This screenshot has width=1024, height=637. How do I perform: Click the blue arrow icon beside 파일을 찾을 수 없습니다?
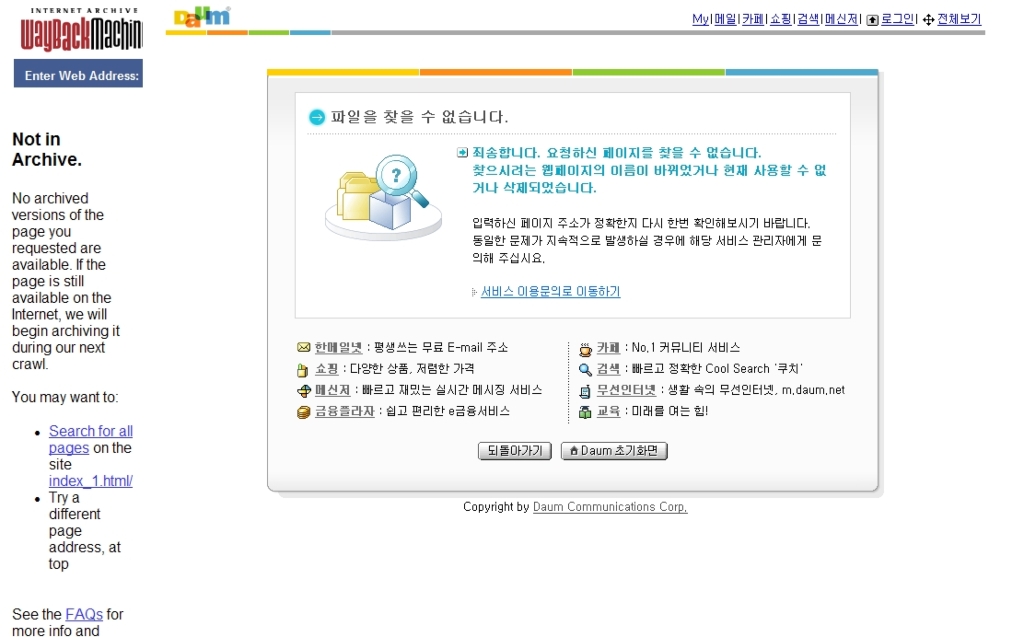coord(317,118)
